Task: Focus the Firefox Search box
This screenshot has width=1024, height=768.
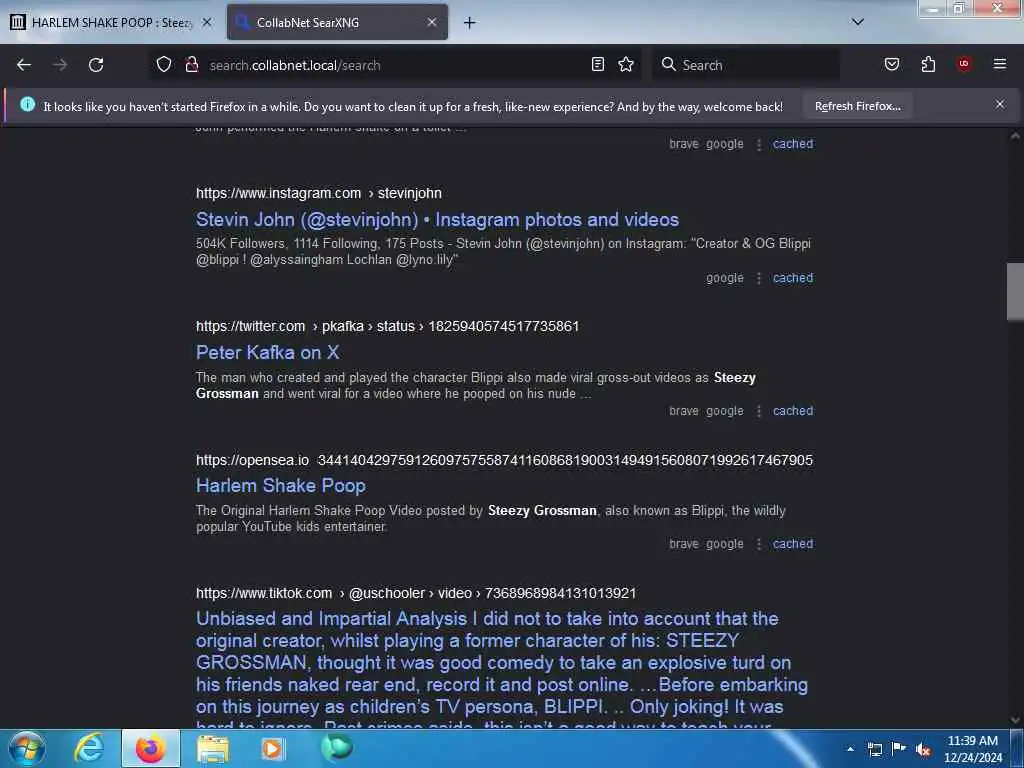Action: (746, 65)
